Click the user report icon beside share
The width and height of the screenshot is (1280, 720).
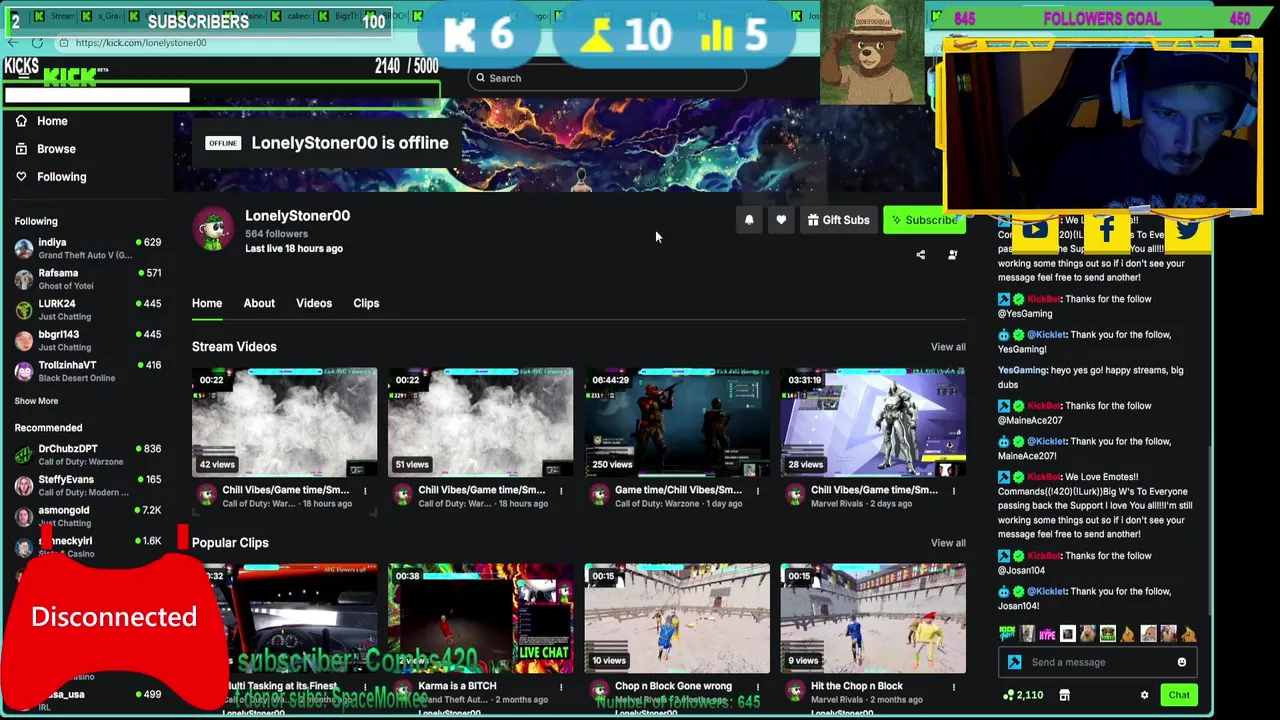coord(952,255)
